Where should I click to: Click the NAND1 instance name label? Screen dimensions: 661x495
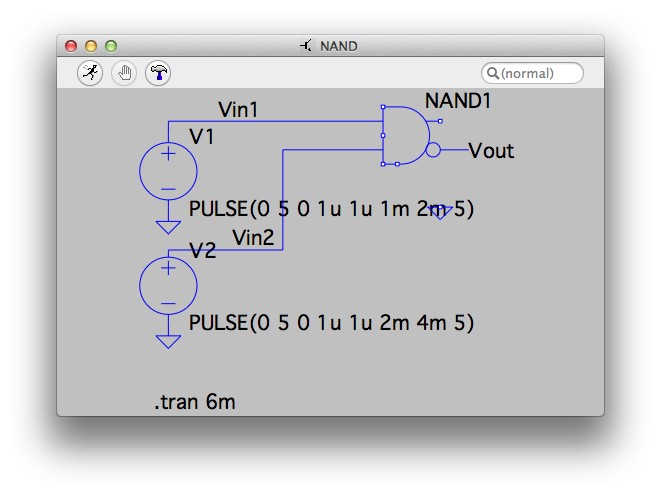(x=458, y=101)
